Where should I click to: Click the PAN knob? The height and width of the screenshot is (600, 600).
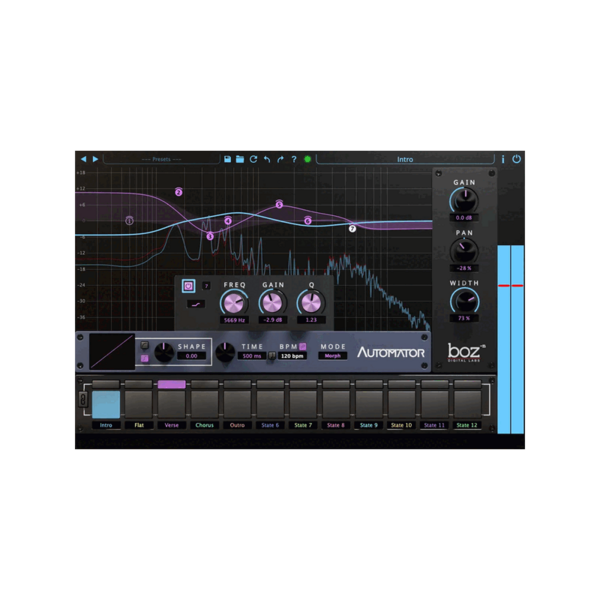pyautogui.click(x=465, y=251)
